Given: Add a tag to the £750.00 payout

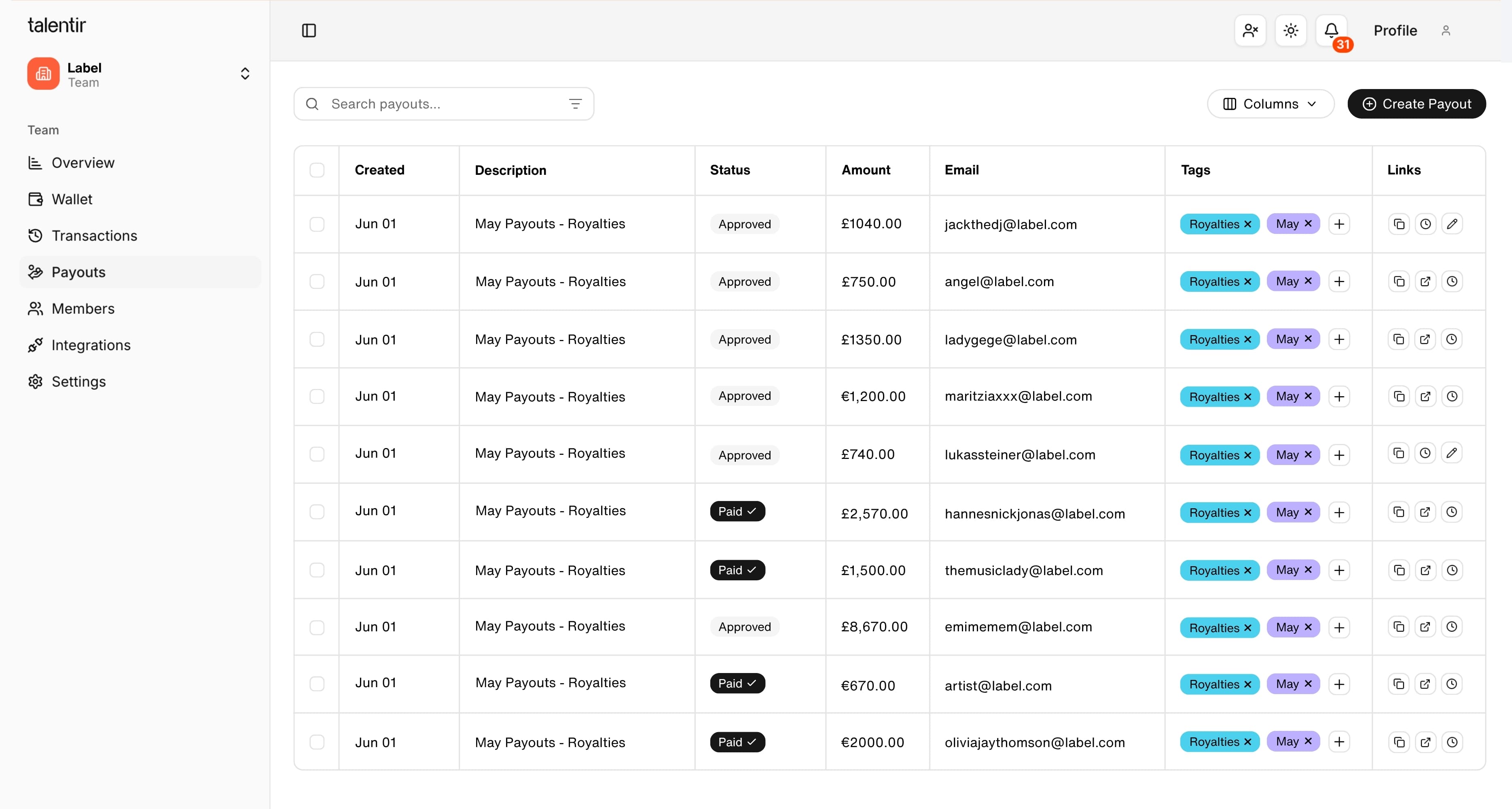Looking at the screenshot, I should pos(1339,281).
